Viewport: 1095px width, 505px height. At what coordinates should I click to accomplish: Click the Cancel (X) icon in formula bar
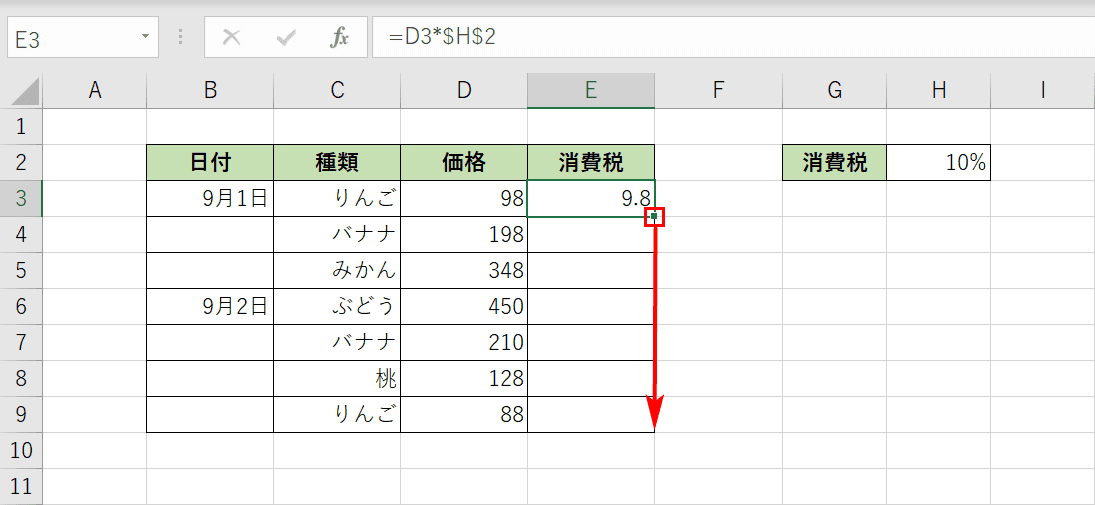point(231,38)
